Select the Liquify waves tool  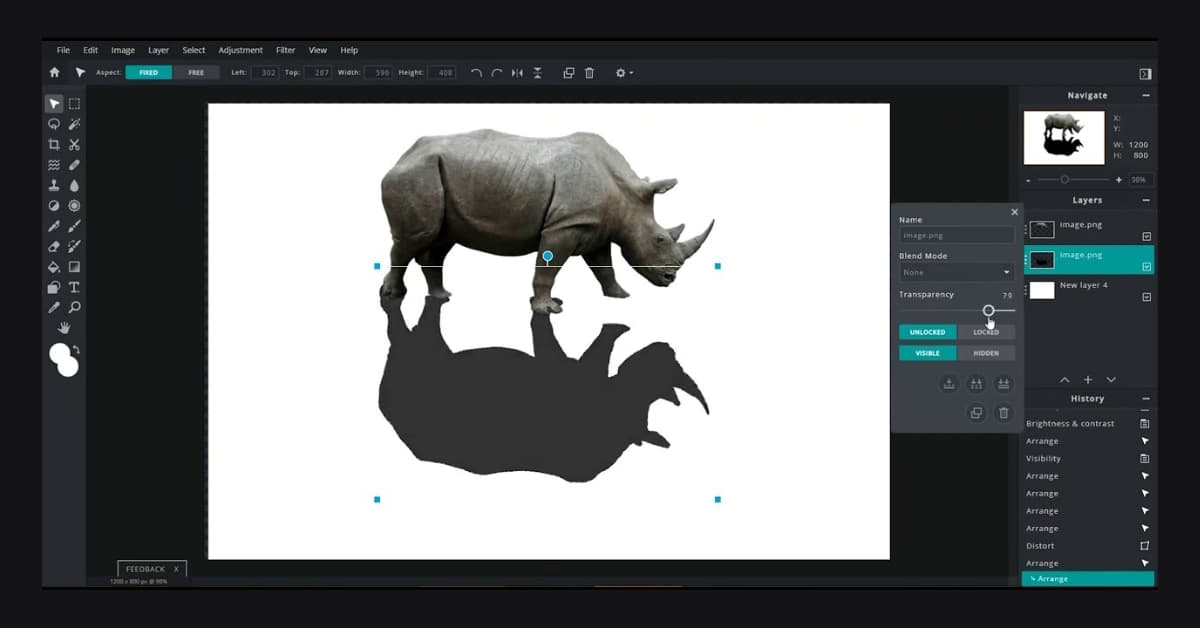click(54, 165)
